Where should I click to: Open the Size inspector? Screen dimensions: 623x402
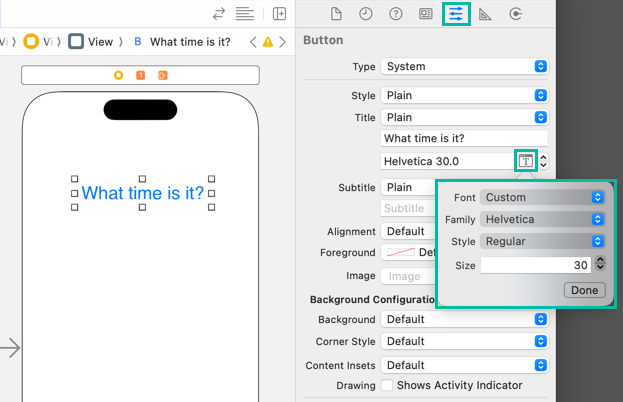coord(486,14)
